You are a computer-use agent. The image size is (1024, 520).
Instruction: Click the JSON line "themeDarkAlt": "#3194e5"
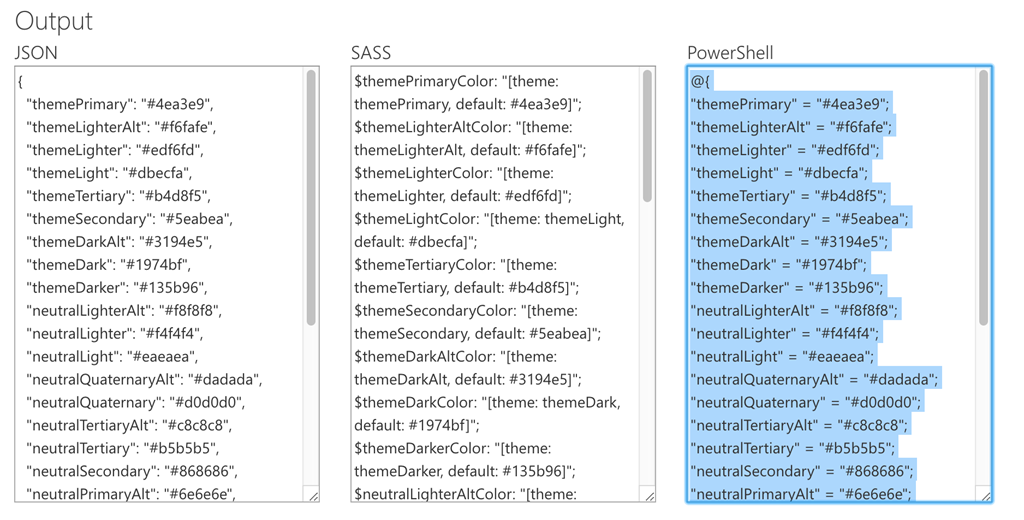[x=120, y=242]
